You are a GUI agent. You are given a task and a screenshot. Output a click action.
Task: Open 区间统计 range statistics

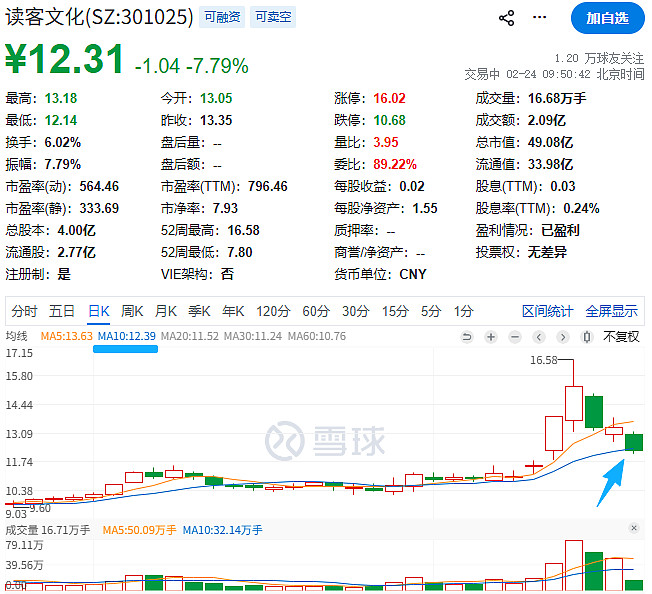(x=547, y=311)
